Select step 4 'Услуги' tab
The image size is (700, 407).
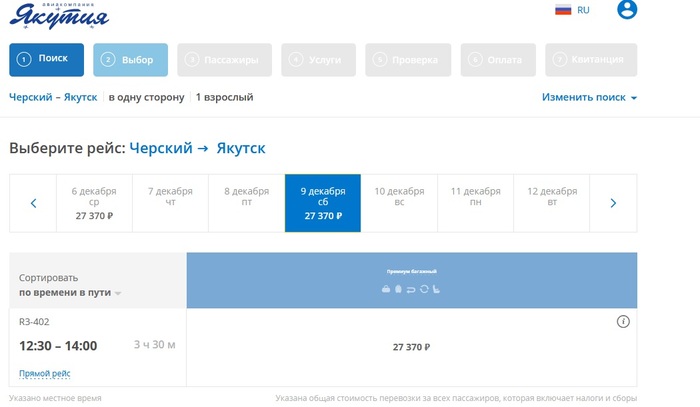pyautogui.click(x=318, y=60)
